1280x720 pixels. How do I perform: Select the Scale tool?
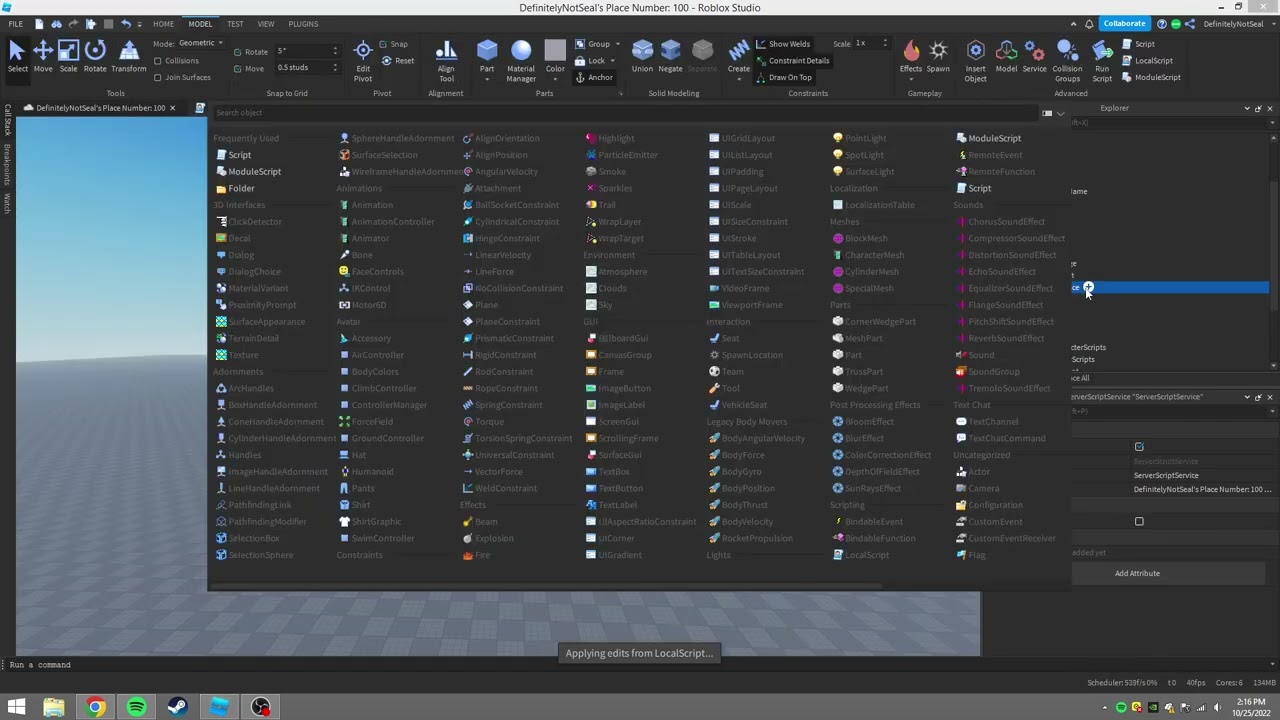[x=68, y=56]
